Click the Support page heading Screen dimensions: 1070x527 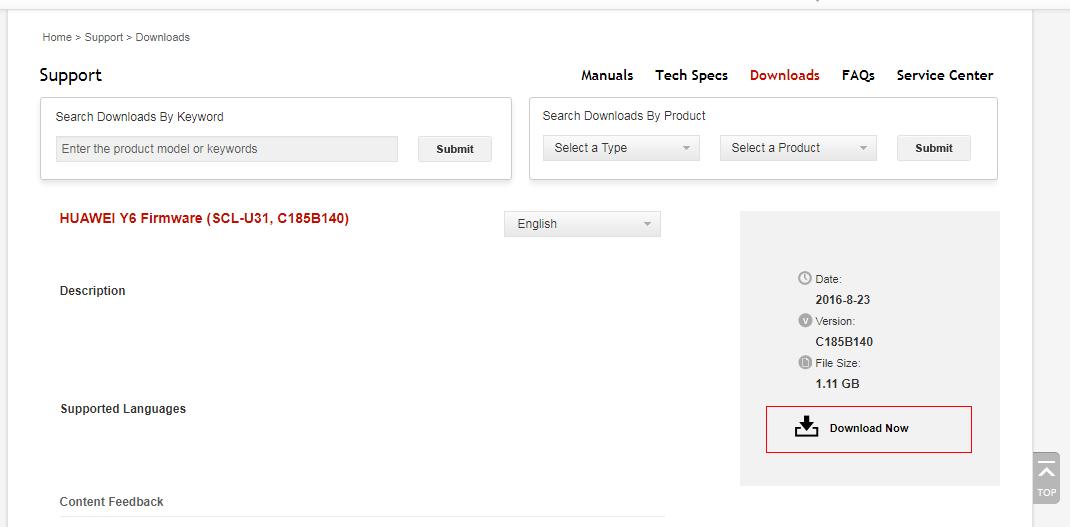tap(70, 75)
